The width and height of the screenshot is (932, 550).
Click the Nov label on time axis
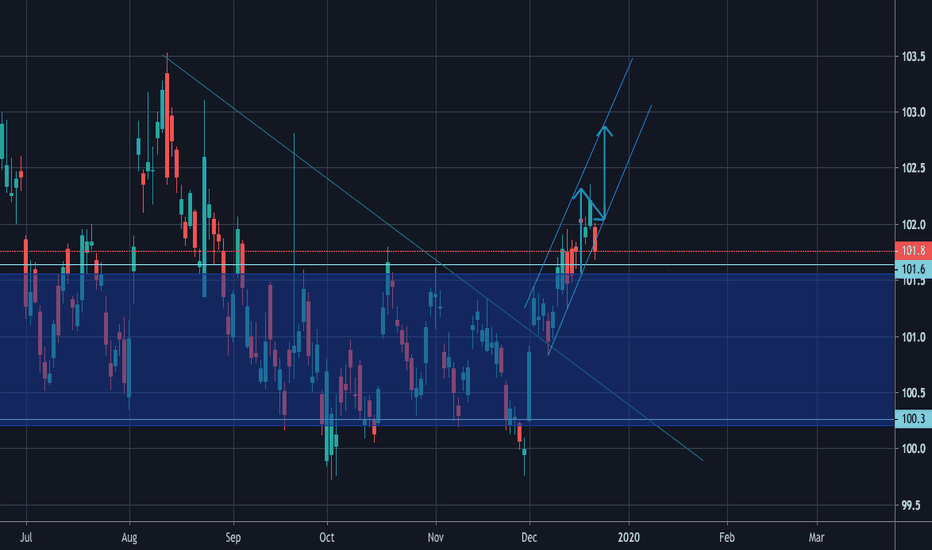[x=436, y=538]
